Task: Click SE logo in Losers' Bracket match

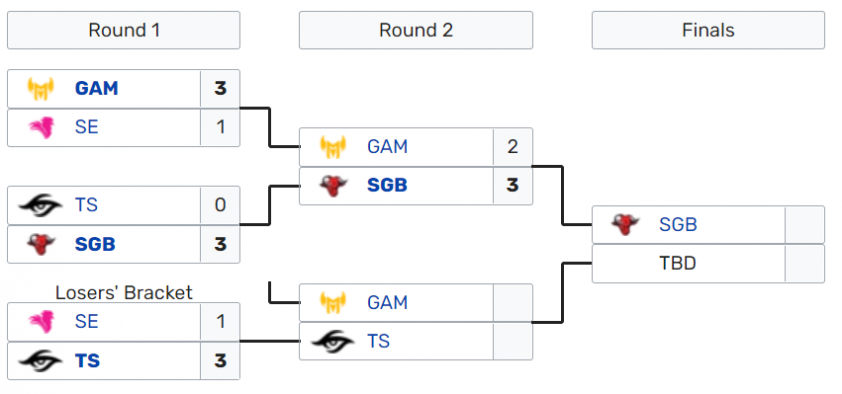Action: click(x=41, y=322)
